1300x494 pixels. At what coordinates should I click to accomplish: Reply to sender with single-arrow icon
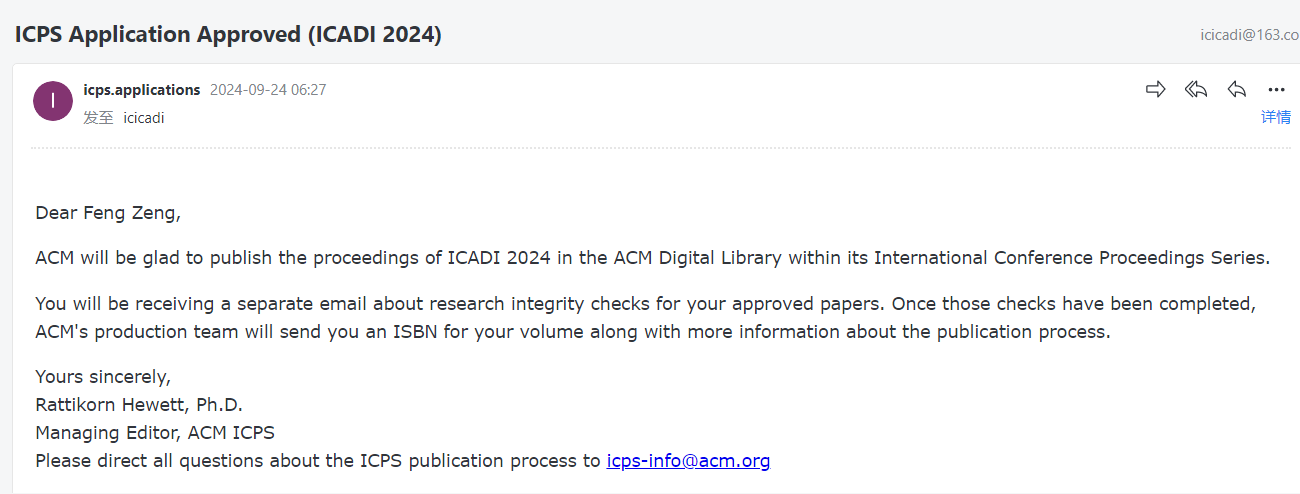(x=1237, y=90)
